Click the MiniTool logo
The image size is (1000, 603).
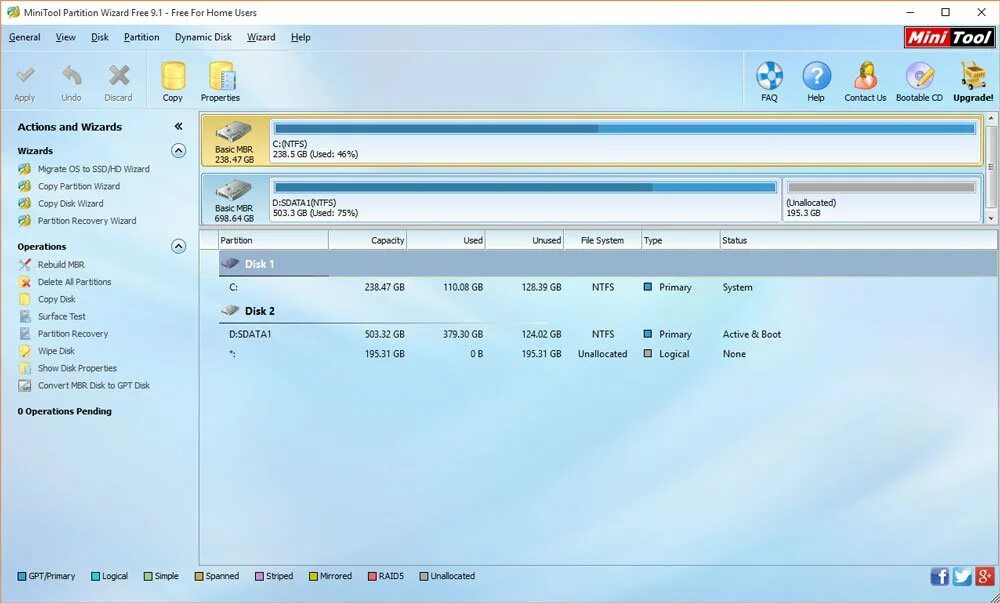pyautogui.click(x=949, y=38)
